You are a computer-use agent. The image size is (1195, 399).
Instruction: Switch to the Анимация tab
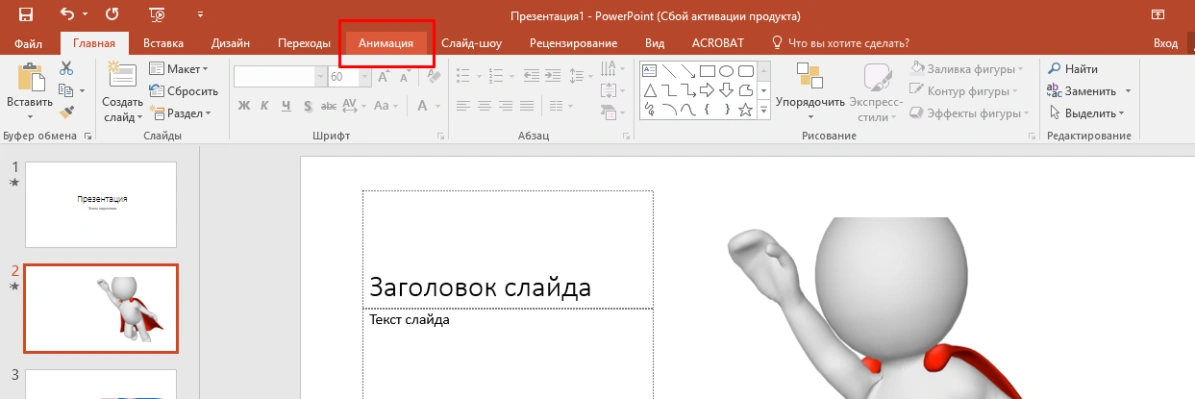pos(386,43)
